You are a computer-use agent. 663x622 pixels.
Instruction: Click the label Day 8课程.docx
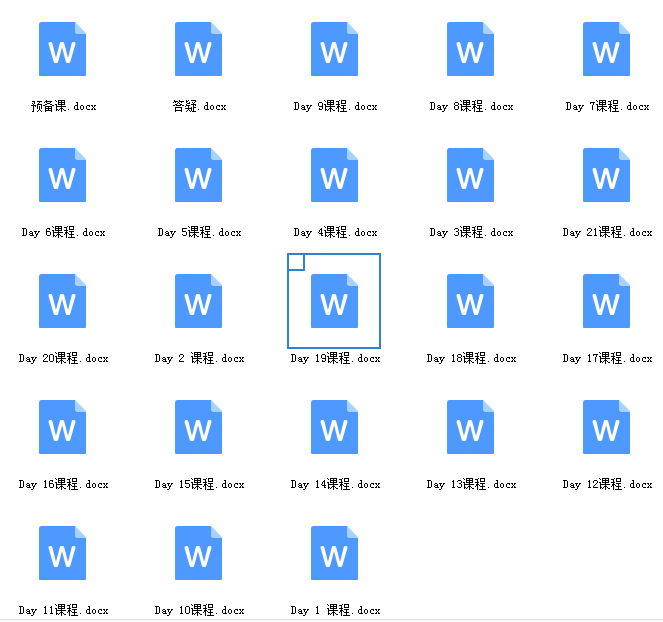coord(471,106)
